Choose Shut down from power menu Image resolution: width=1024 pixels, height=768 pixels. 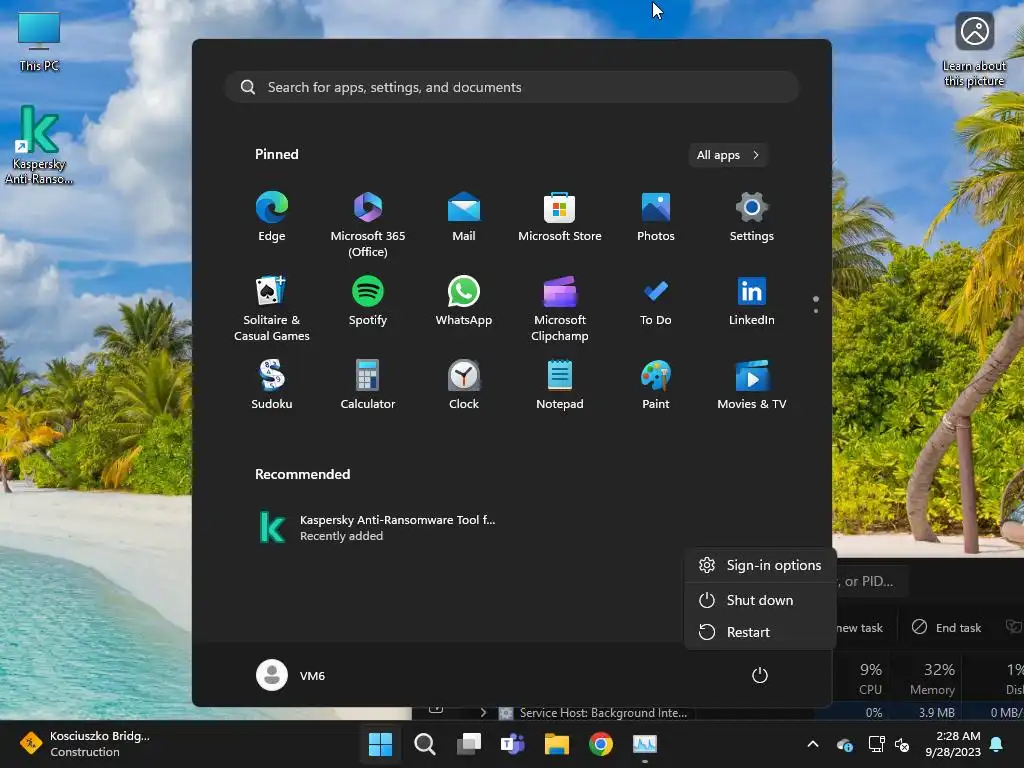pyautogui.click(x=760, y=600)
